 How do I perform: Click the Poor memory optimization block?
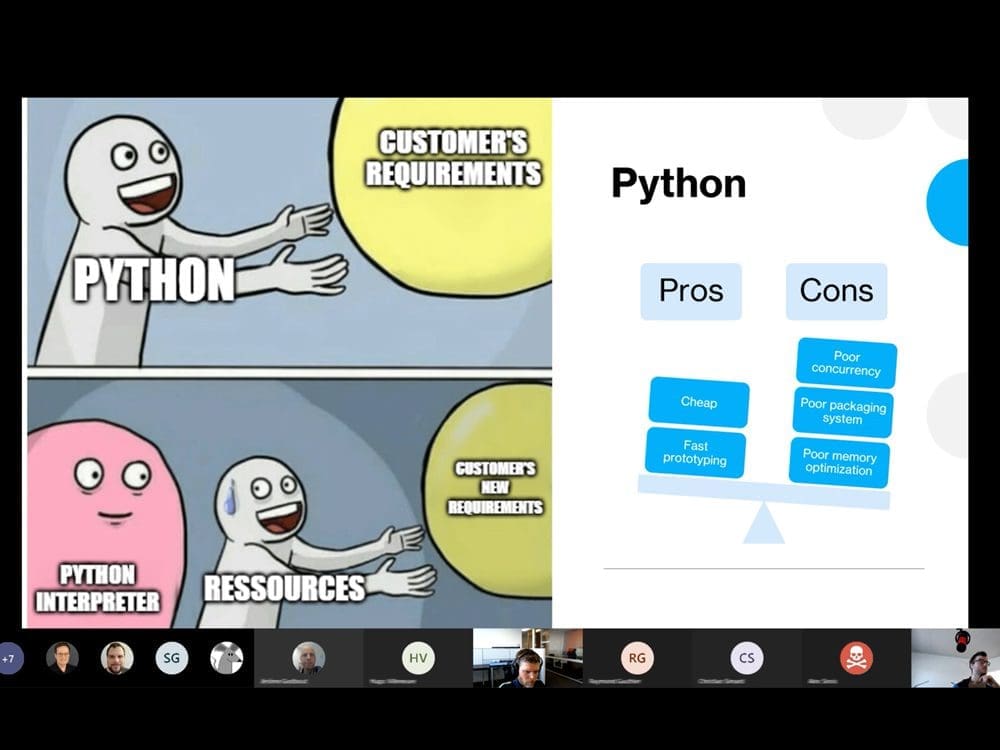point(839,462)
